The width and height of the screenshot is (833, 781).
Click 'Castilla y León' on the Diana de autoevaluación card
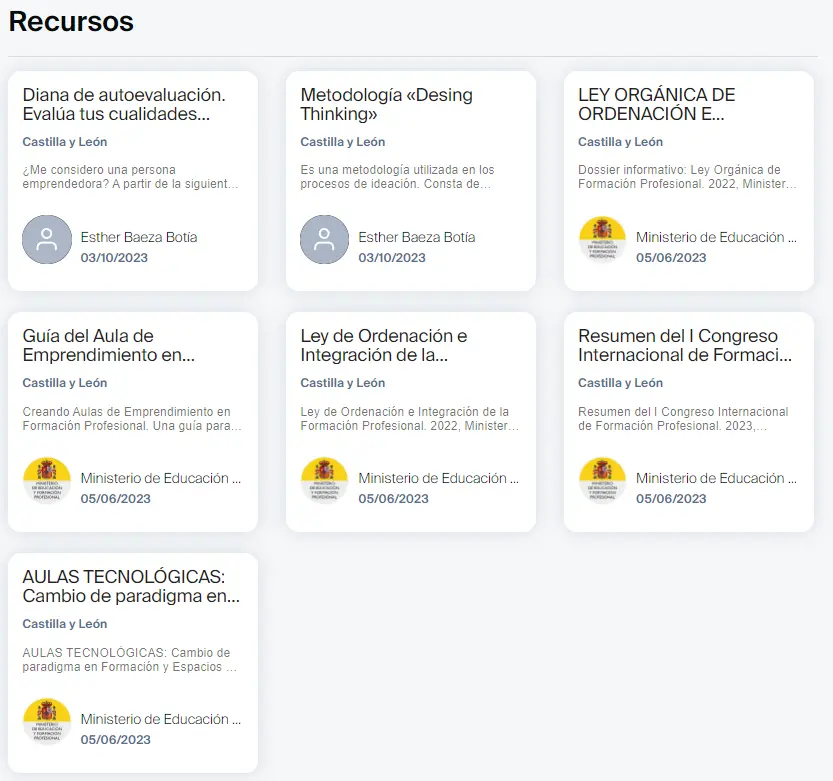click(65, 142)
